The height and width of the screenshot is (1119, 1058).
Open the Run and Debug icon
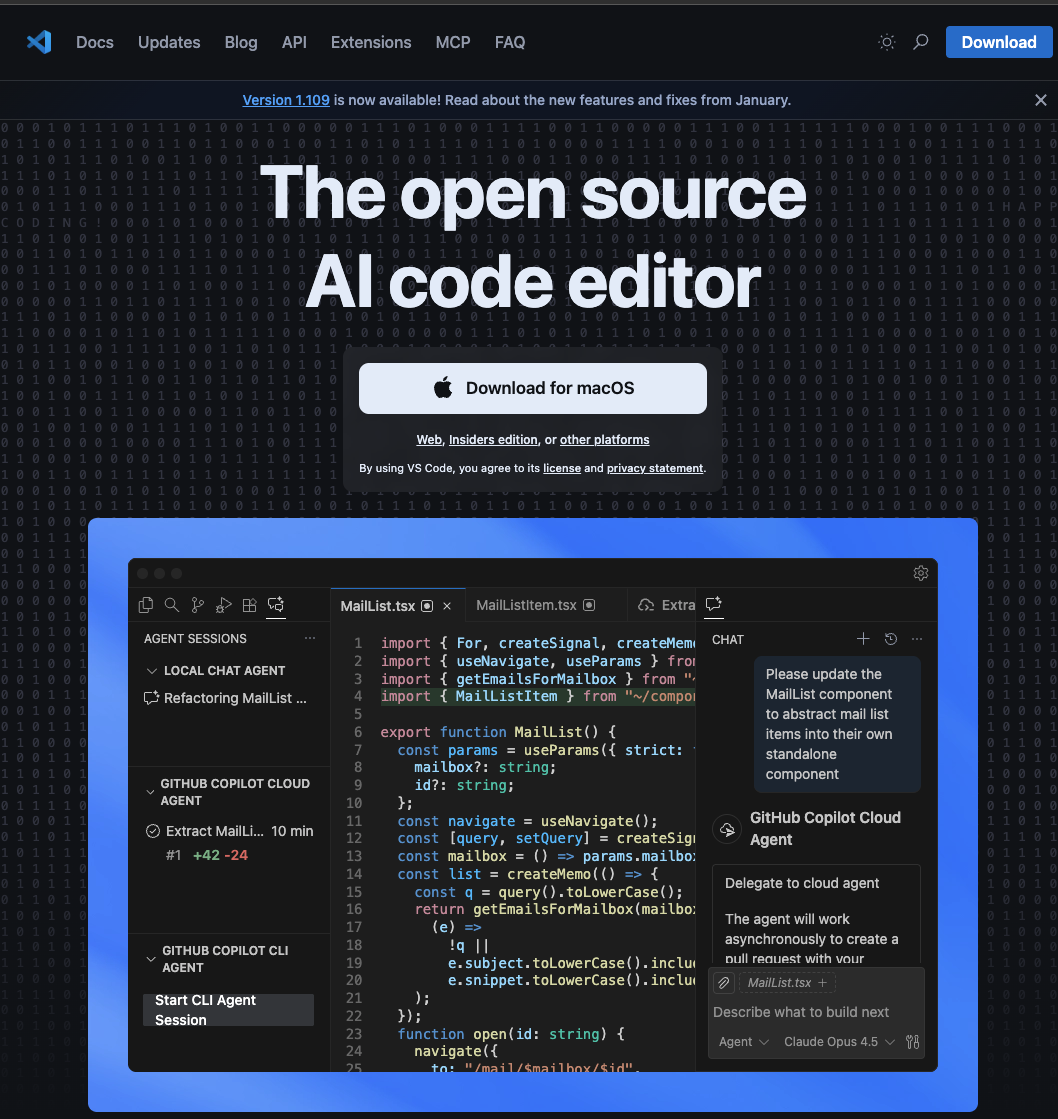coord(224,605)
